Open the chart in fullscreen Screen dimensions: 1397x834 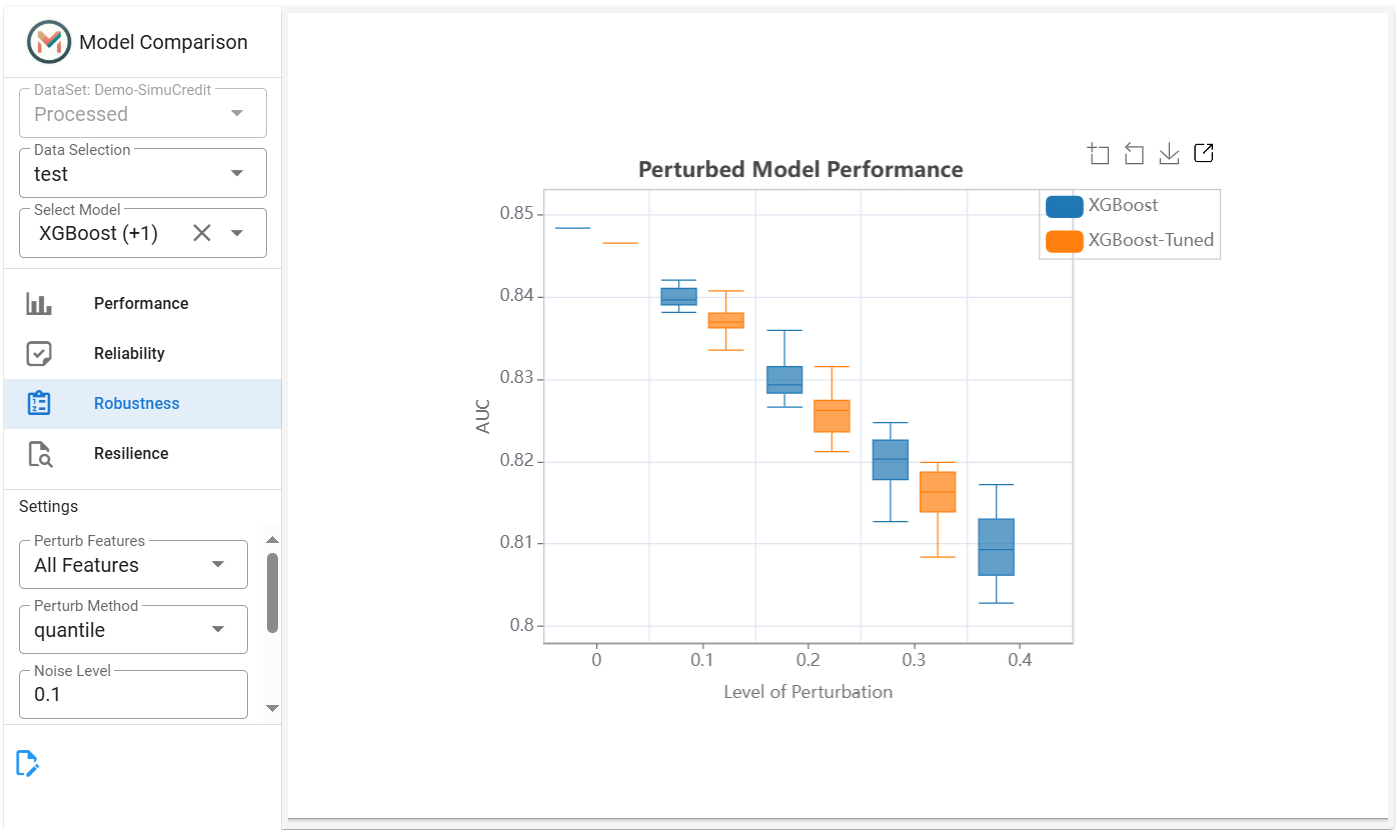tap(1204, 153)
